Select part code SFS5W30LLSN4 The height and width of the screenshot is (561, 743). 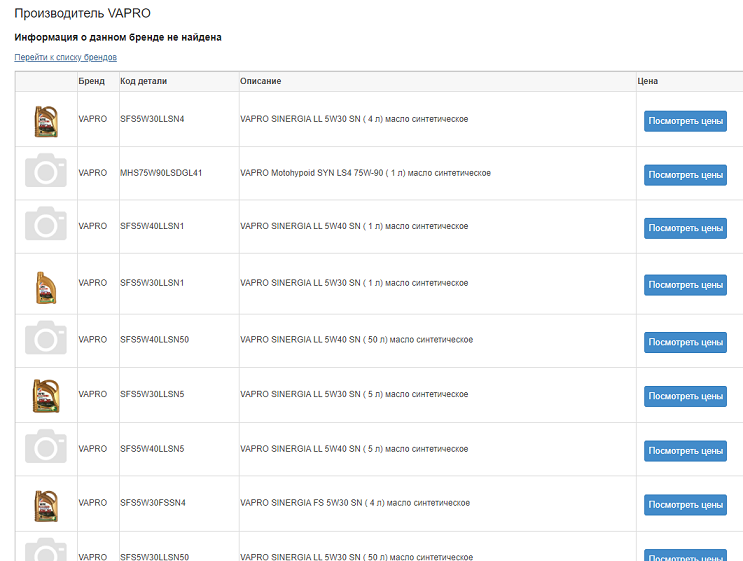pyautogui.click(x=152, y=119)
